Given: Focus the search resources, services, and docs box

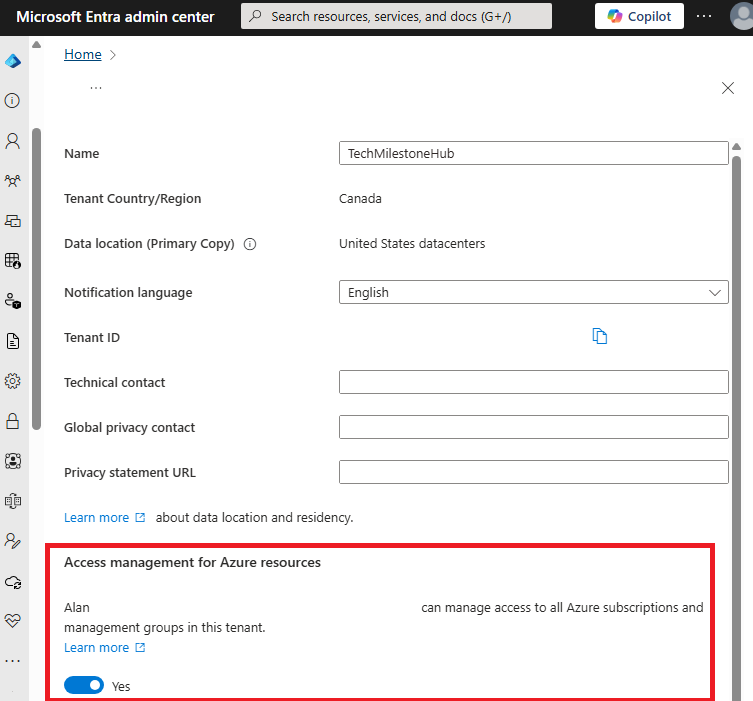Looking at the screenshot, I should point(396,16).
